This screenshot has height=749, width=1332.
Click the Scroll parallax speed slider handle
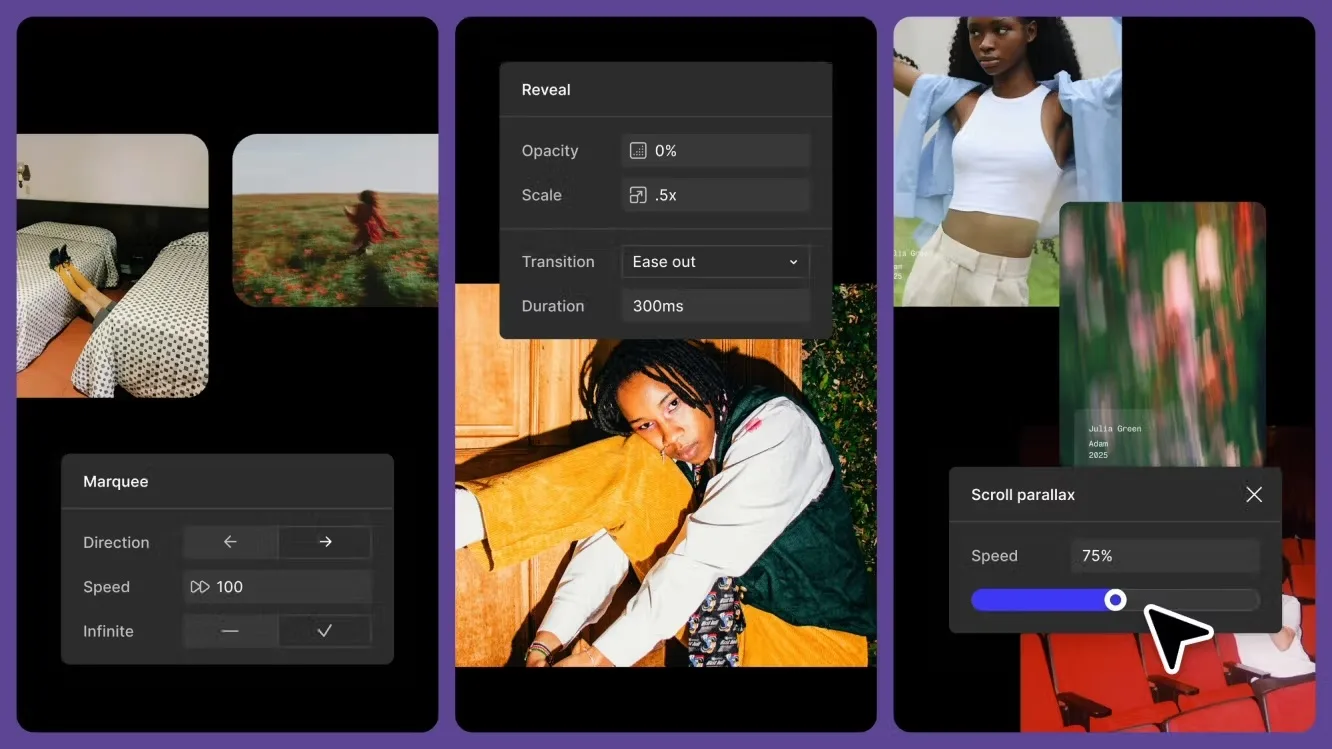[1115, 599]
